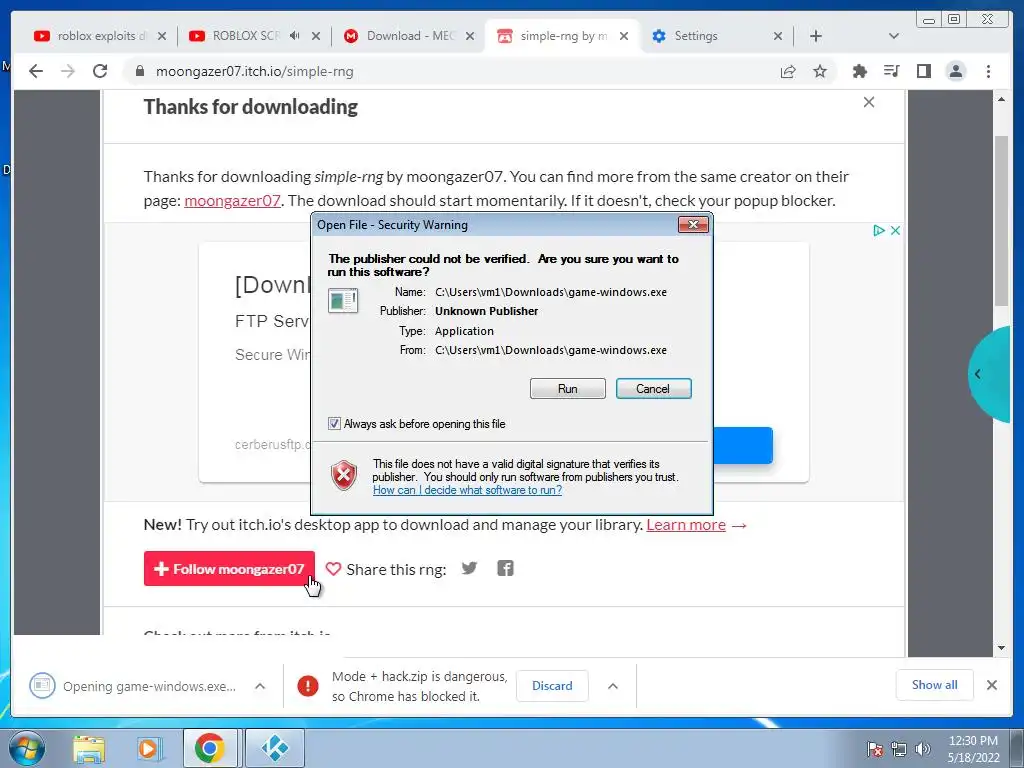Share this page via the share icon
Viewport: 1024px width, 768px height.
coord(788,71)
